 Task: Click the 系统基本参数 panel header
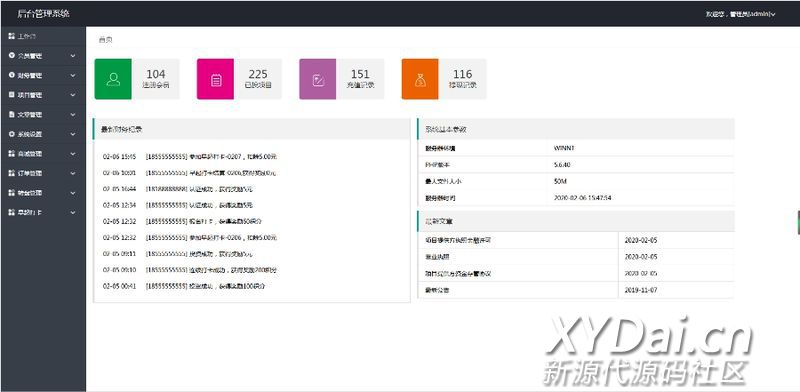click(576, 129)
